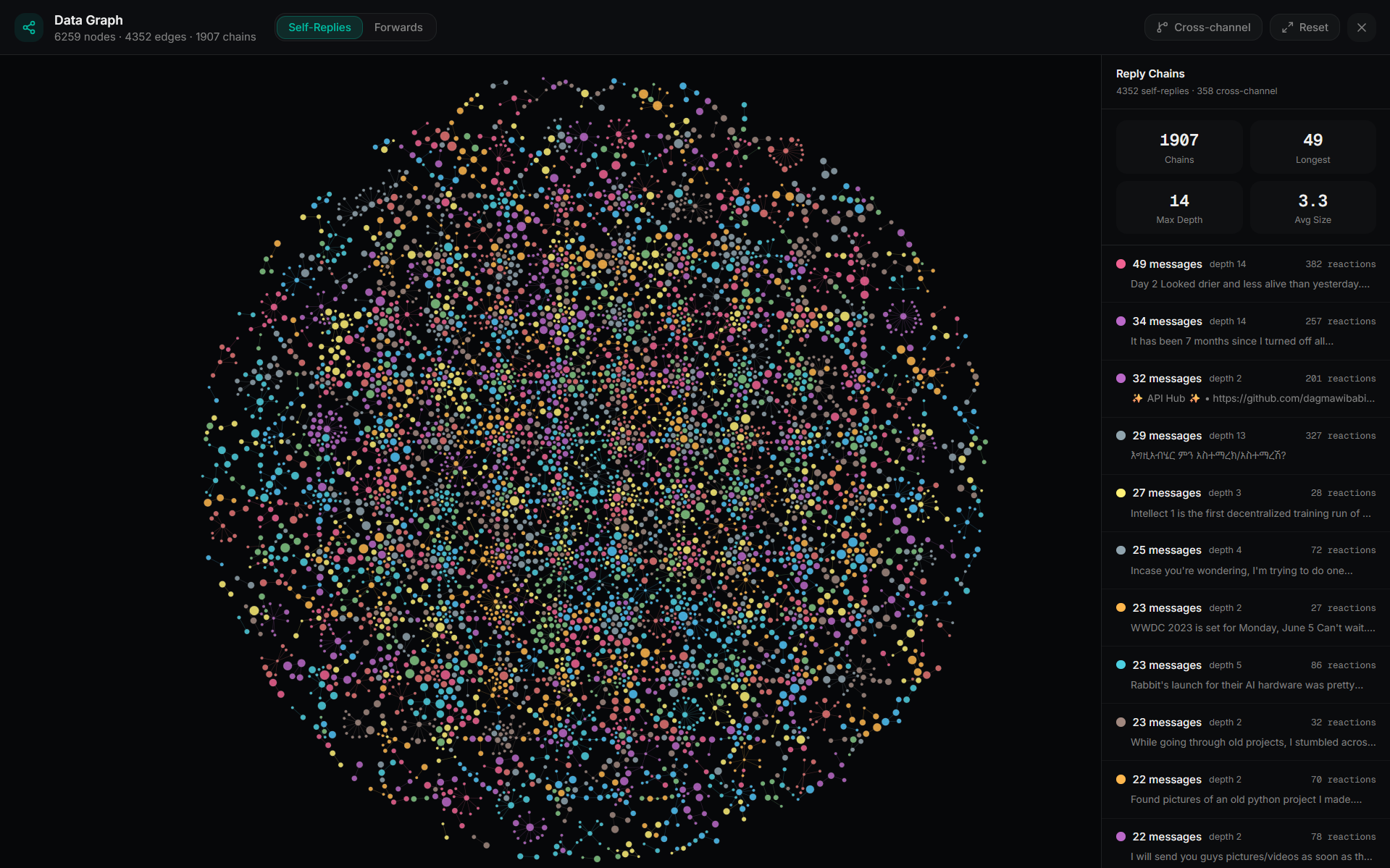Open the 29 messages depth 13 chain
1390x868 pixels.
(1245, 445)
